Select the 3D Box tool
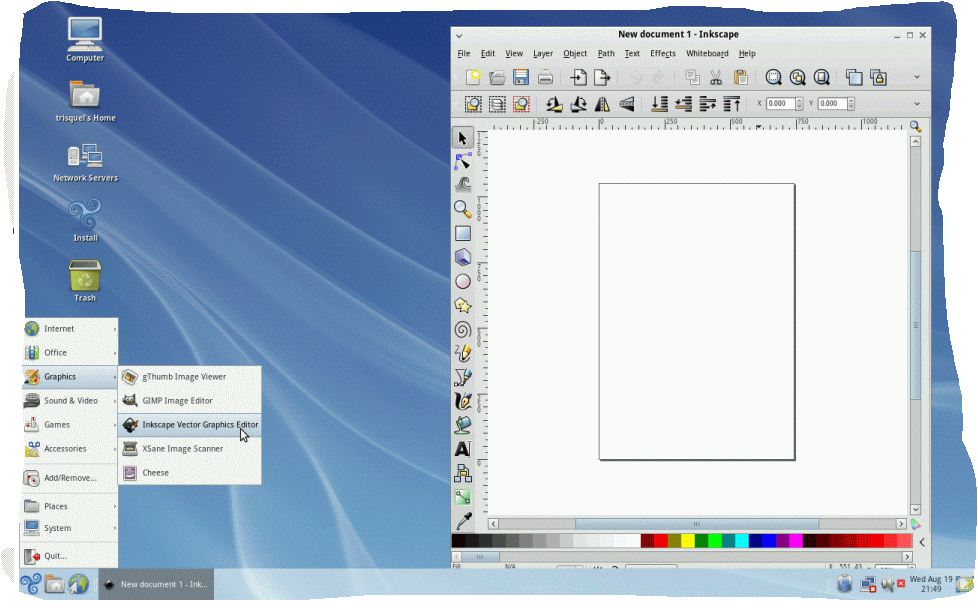978x610 pixels. point(463,257)
